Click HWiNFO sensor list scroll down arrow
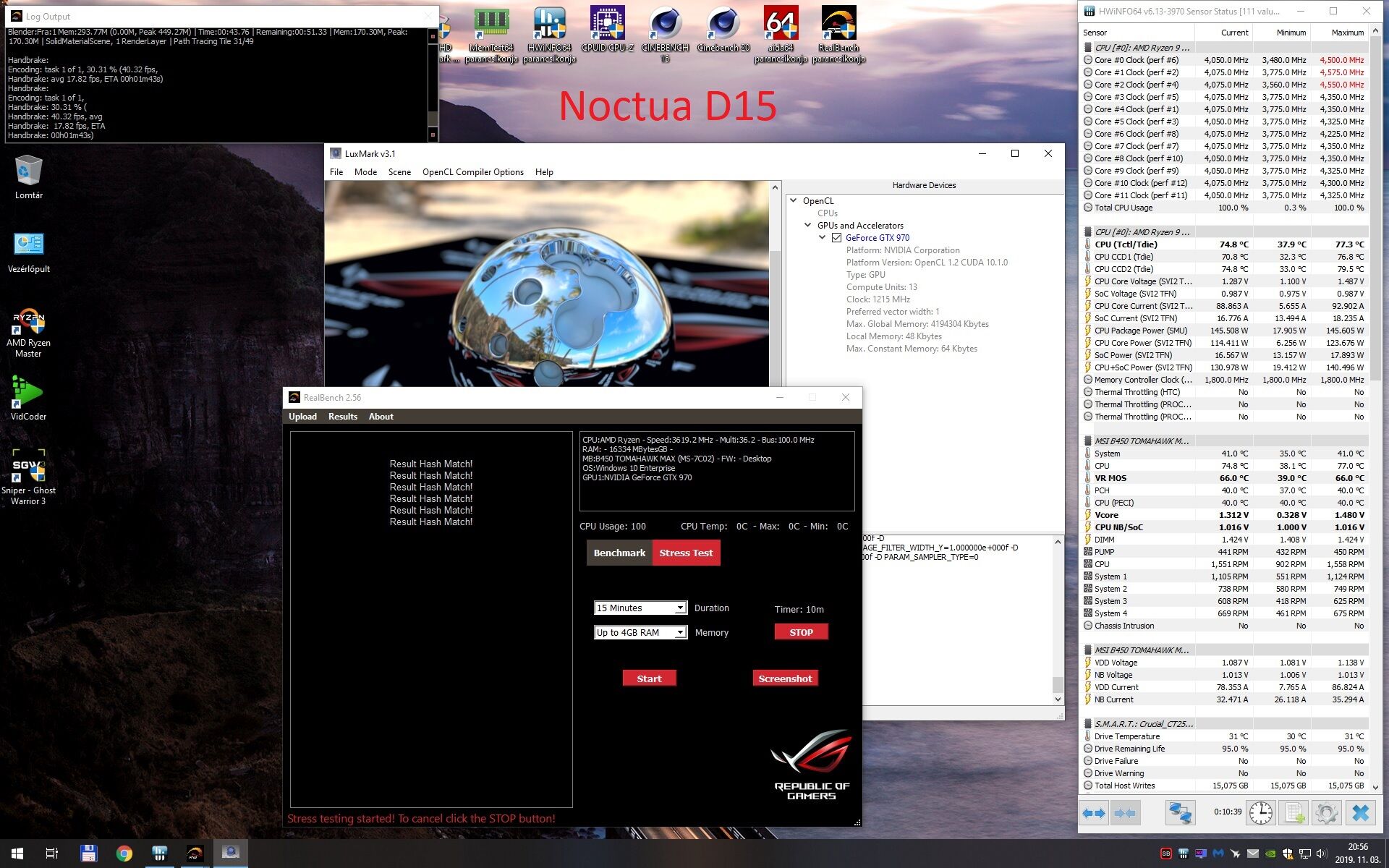 tap(1375, 787)
